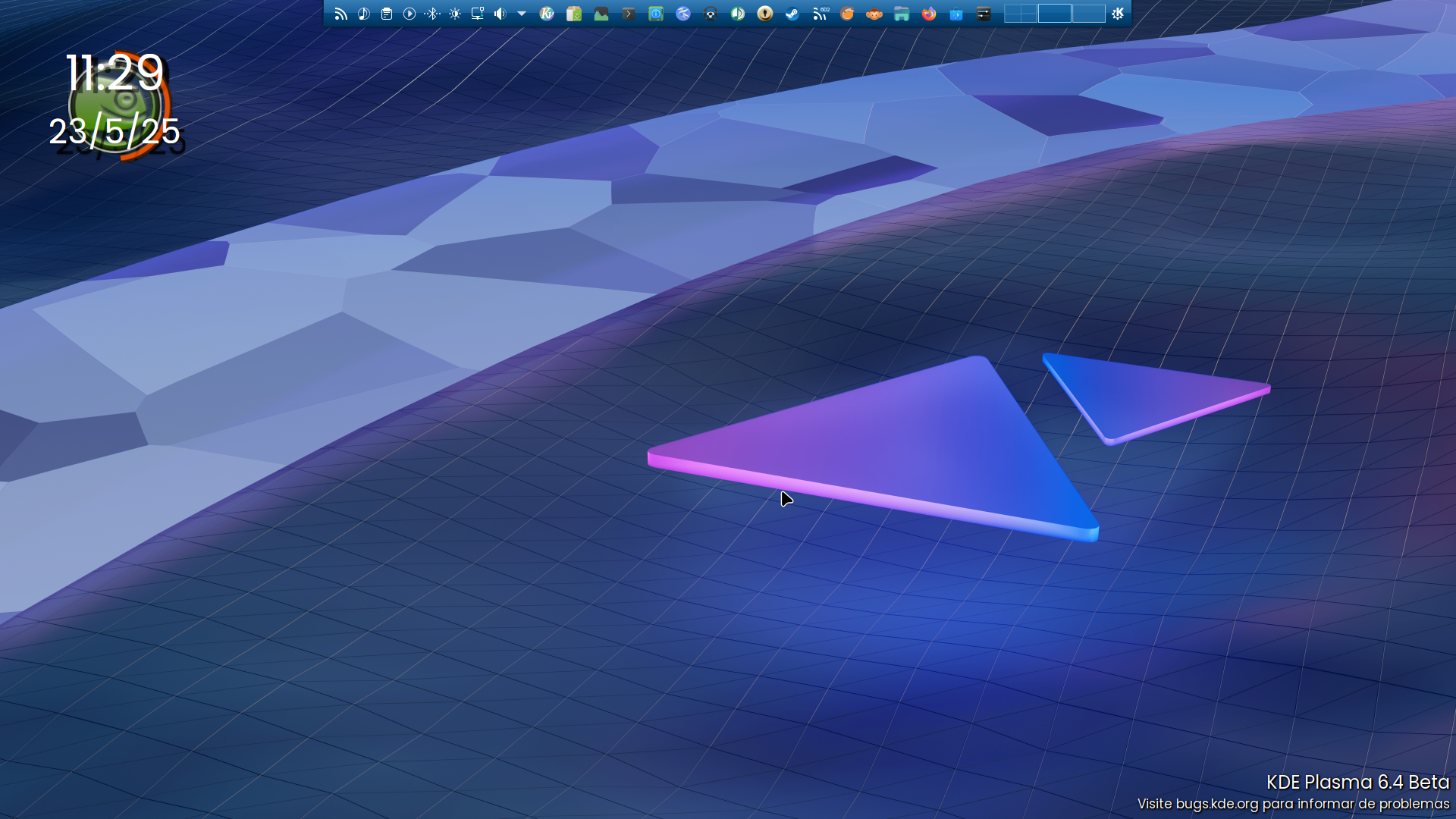The width and height of the screenshot is (1456, 819).
Task: Switch to the third pager desktop
Action: [1088, 14]
